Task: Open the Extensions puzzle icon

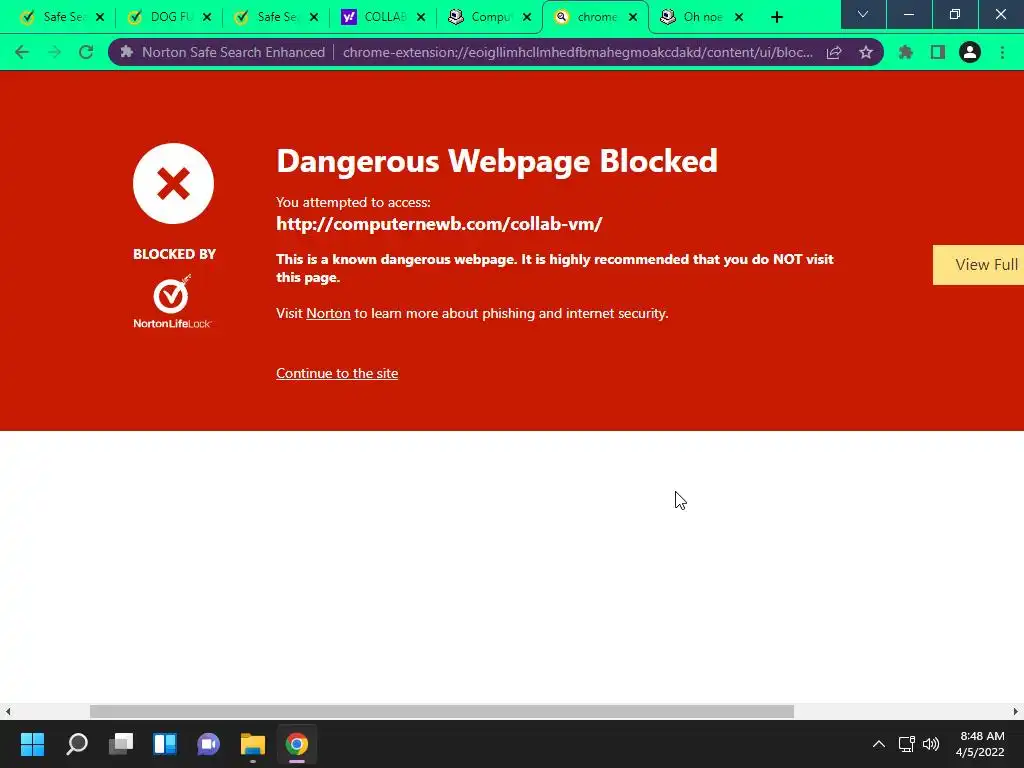Action: [x=906, y=52]
